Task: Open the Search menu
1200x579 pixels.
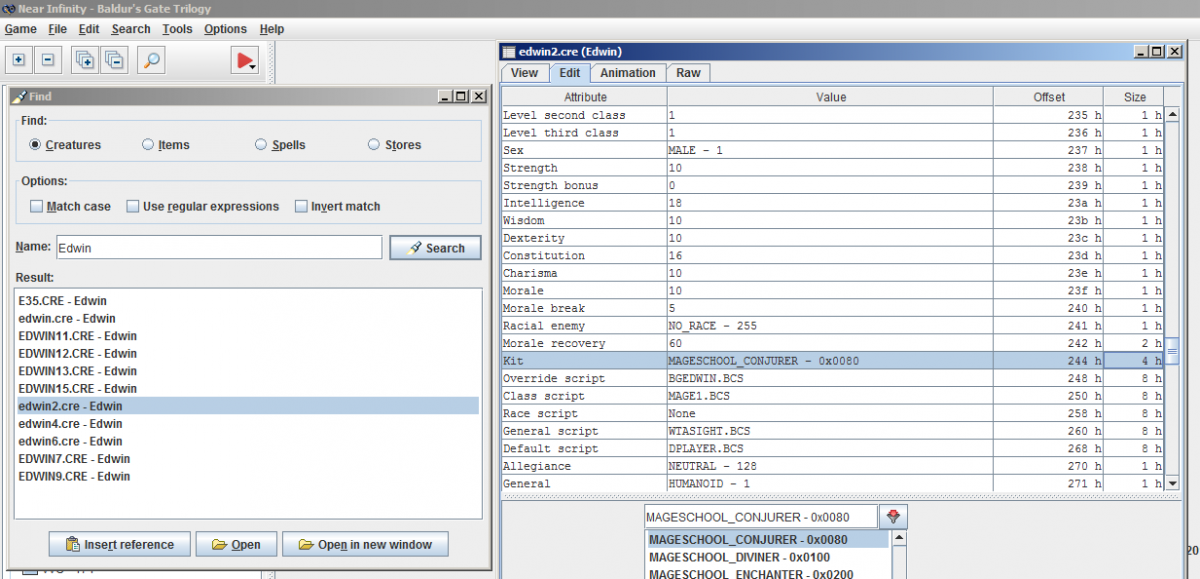Action: point(131,29)
